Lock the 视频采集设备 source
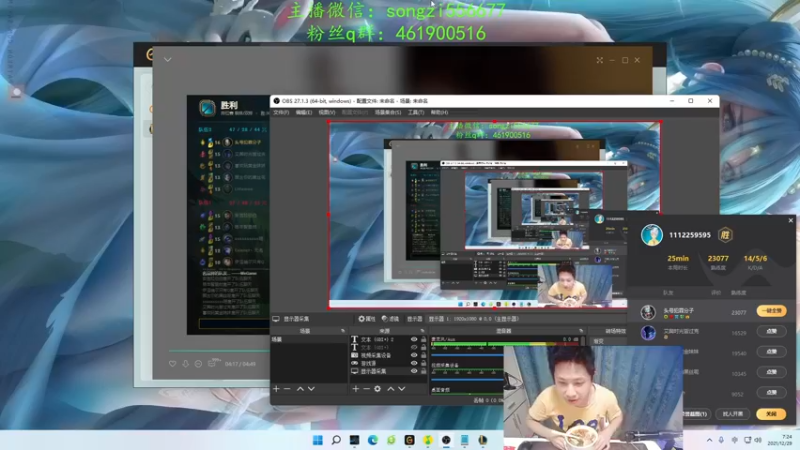Image resolution: width=800 pixels, height=450 pixels. 423,355
